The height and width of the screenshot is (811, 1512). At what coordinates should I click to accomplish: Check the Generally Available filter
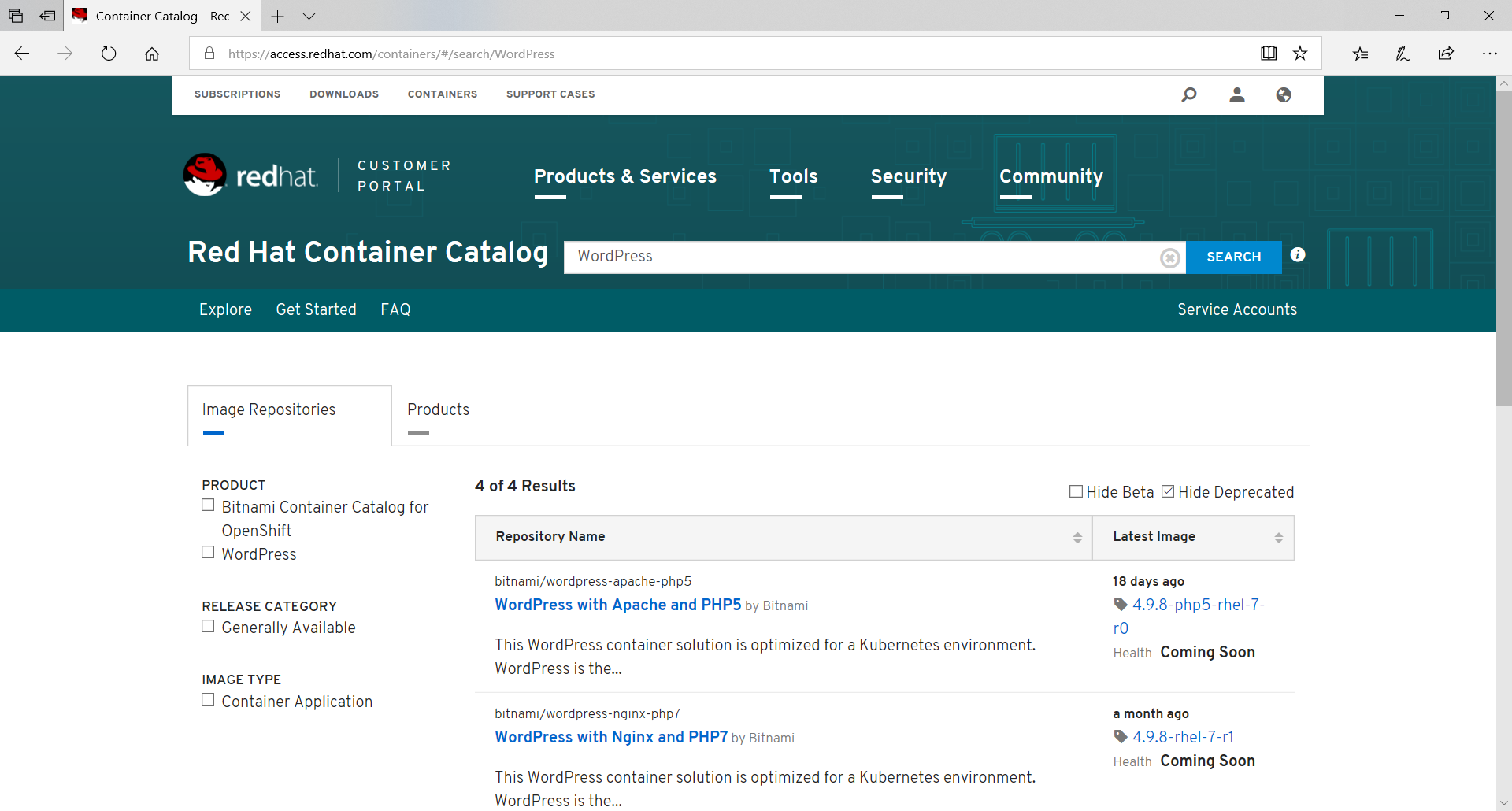[208, 627]
